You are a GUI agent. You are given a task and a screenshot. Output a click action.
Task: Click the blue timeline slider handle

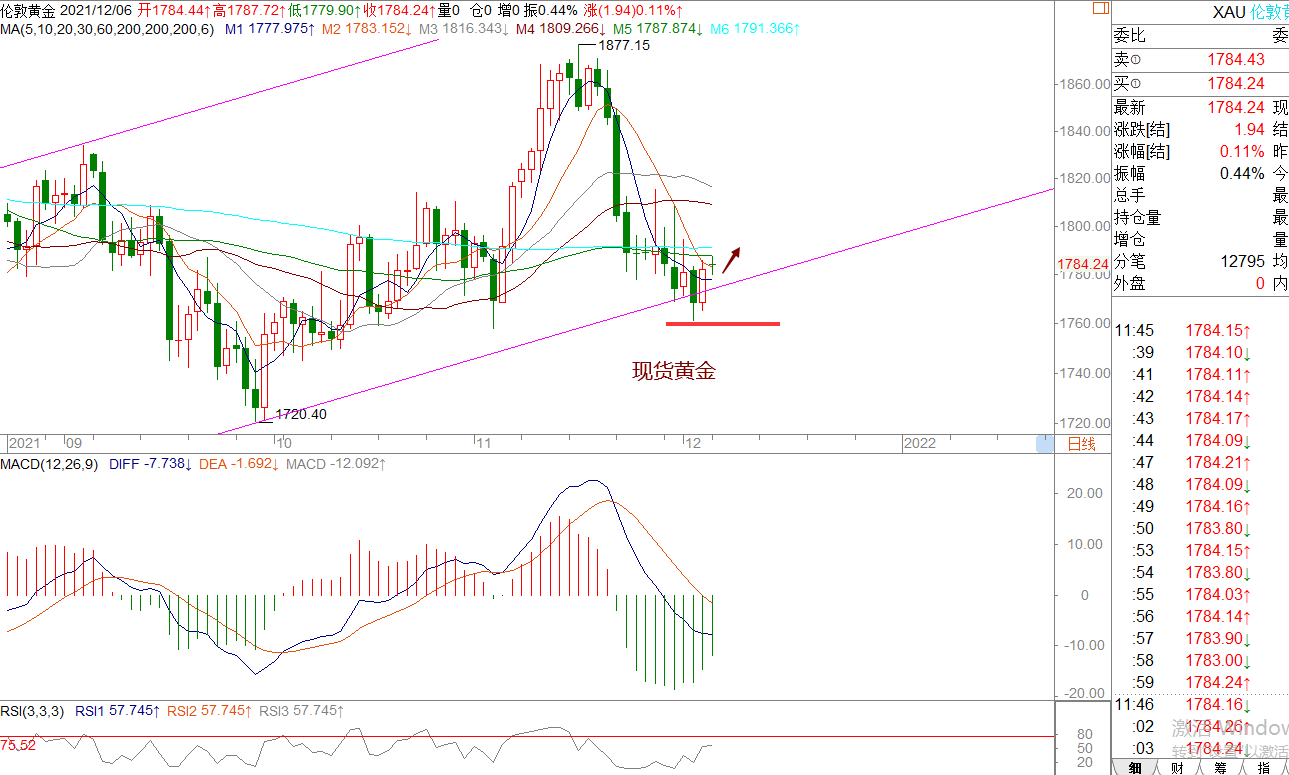click(x=1044, y=443)
